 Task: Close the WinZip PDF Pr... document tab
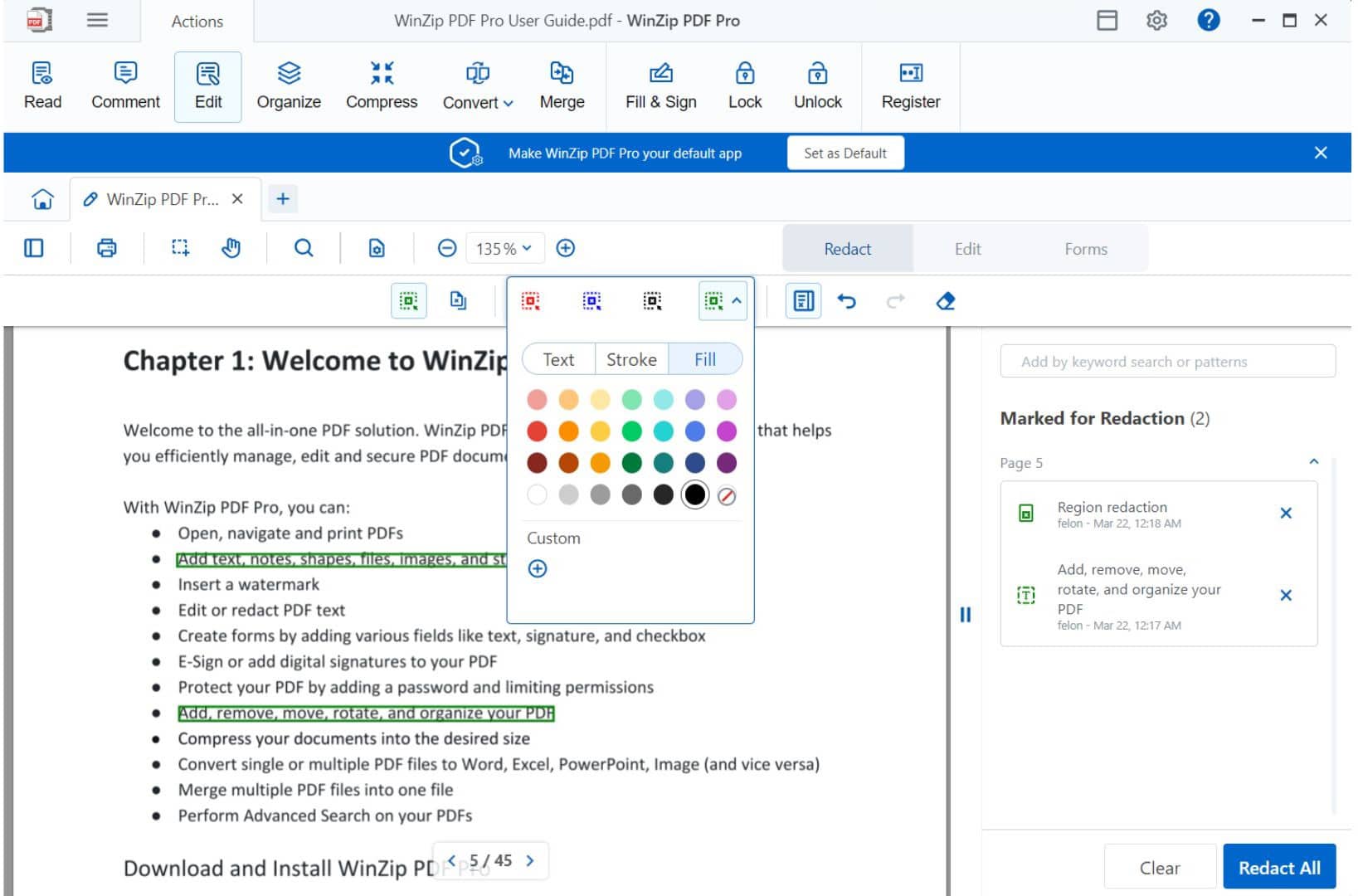[x=237, y=199]
